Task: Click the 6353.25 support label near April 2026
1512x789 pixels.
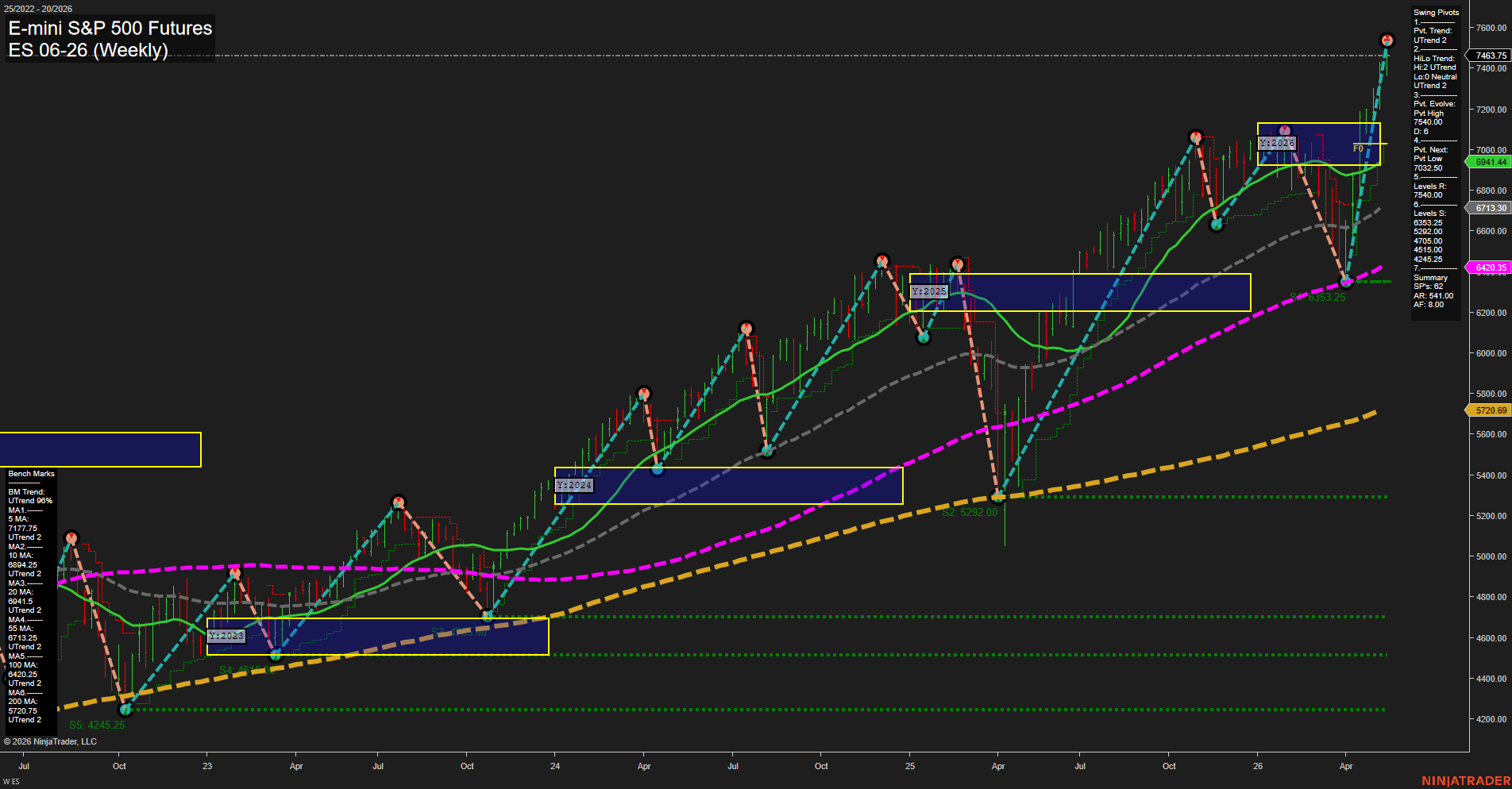Action: click(x=1318, y=297)
